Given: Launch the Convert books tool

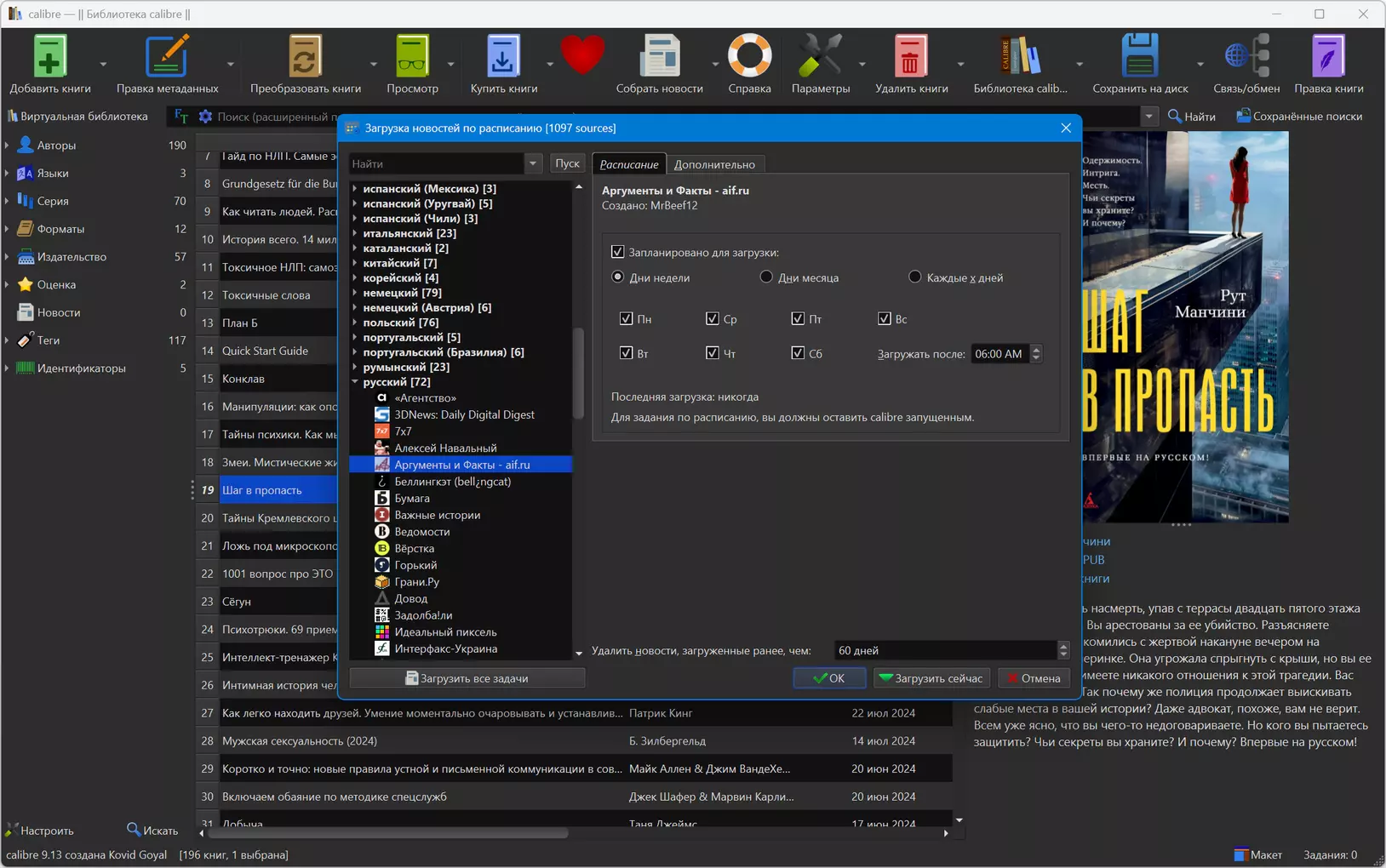Looking at the screenshot, I should click(x=305, y=57).
